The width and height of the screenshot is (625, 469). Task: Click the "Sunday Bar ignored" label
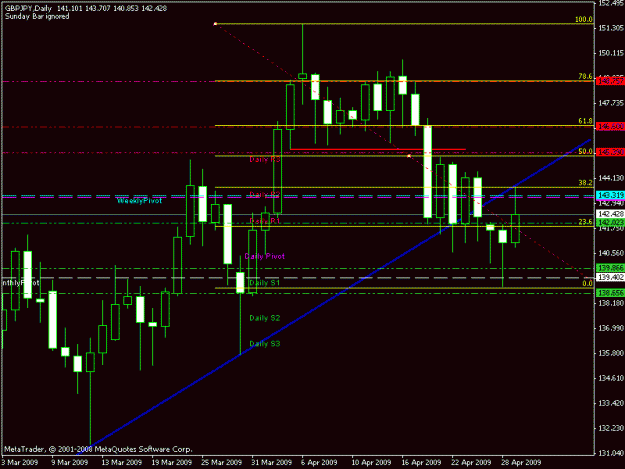(x=37, y=16)
